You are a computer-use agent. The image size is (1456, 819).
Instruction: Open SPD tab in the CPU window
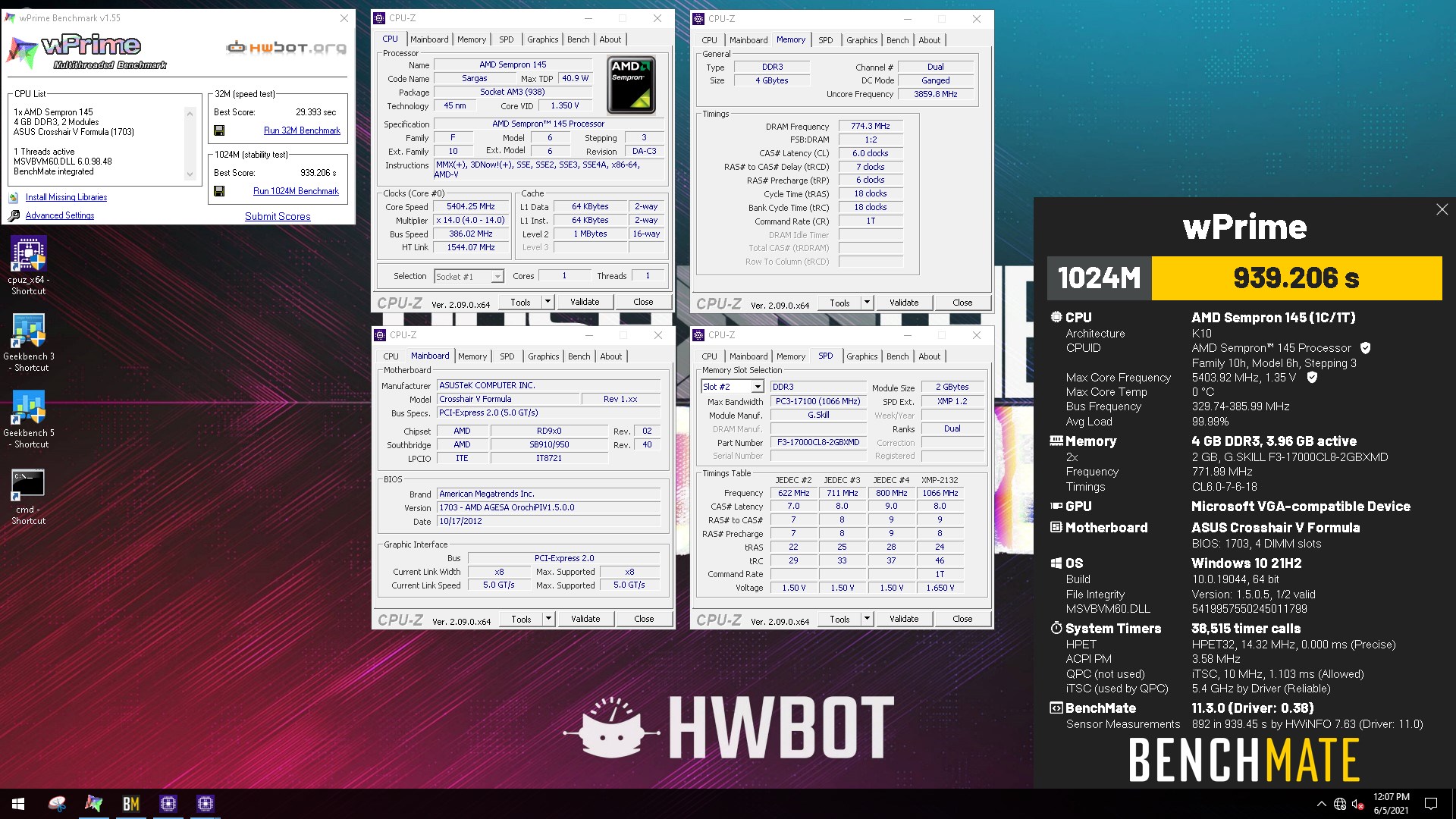click(x=507, y=39)
